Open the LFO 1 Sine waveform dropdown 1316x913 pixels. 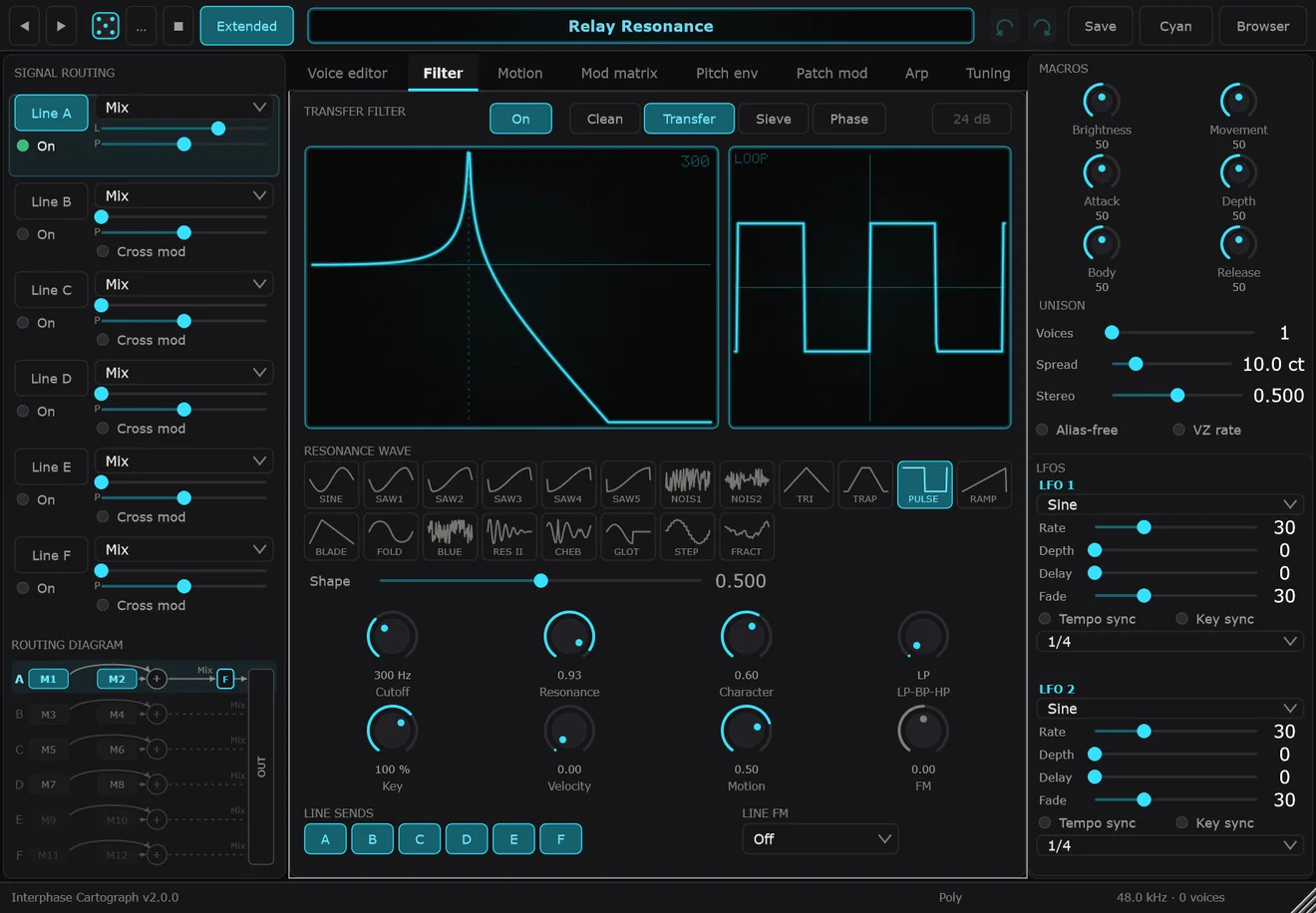tap(1171, 504)
